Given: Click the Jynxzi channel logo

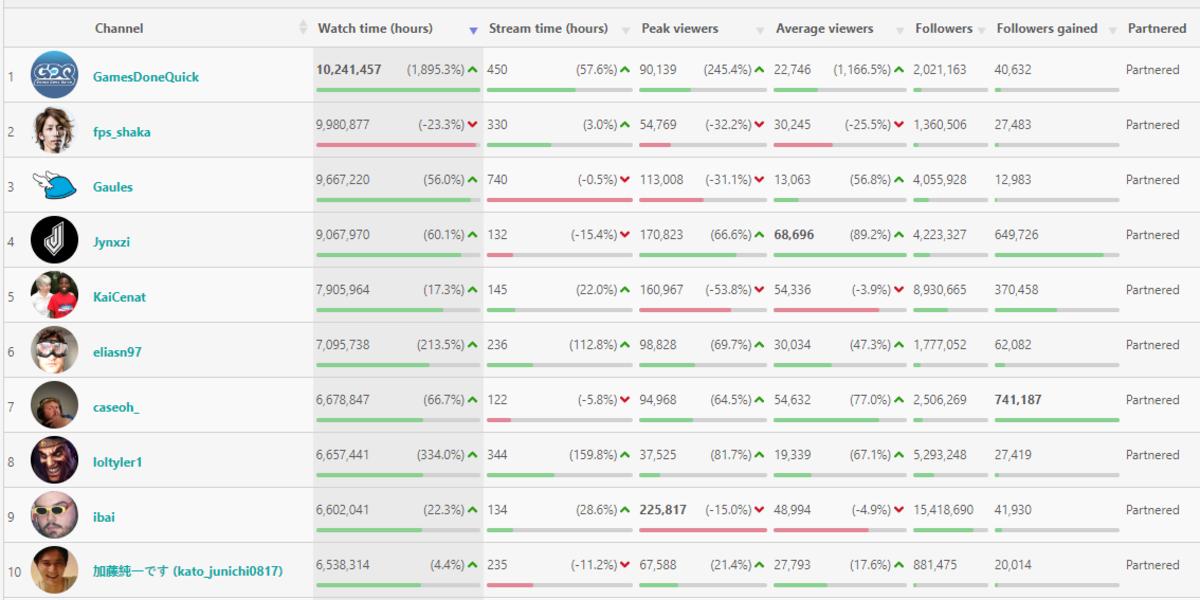Looking at the screenshot, I should coord(55,241).
